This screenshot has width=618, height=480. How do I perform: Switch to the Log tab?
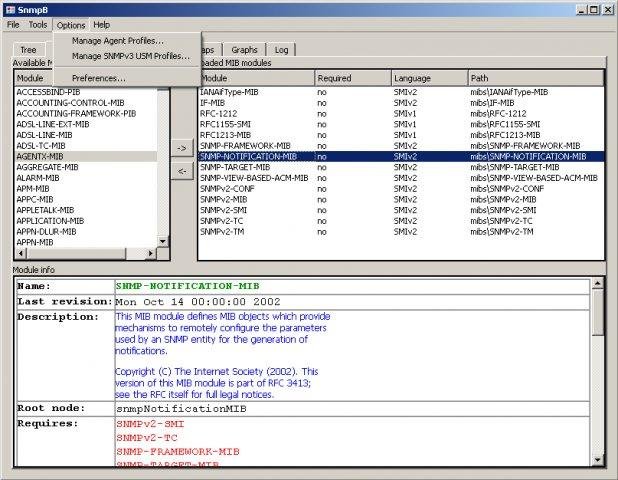pyautogui.click(x=281, y=49)
